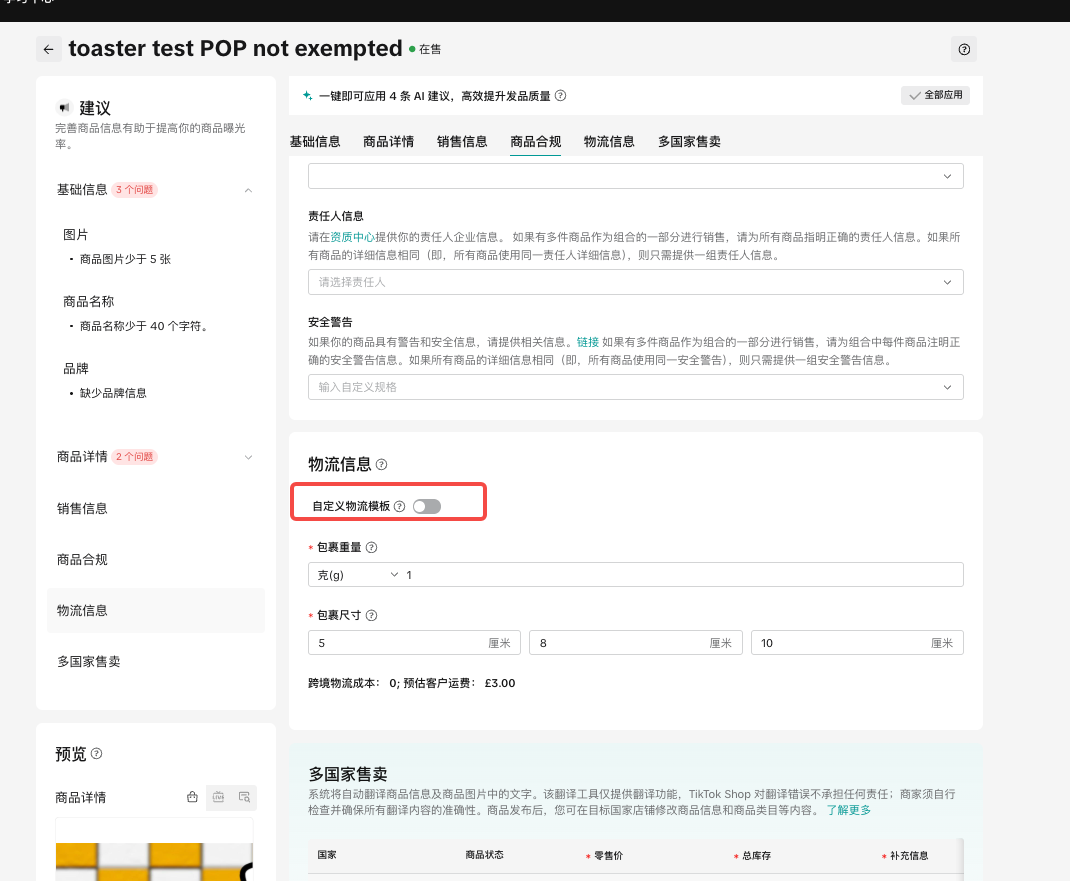Viewport: 1070px width, 881px height.
Task: Click the help icon after the AI suggestion text
Action: pyautogui.click(x=561, y=96)
